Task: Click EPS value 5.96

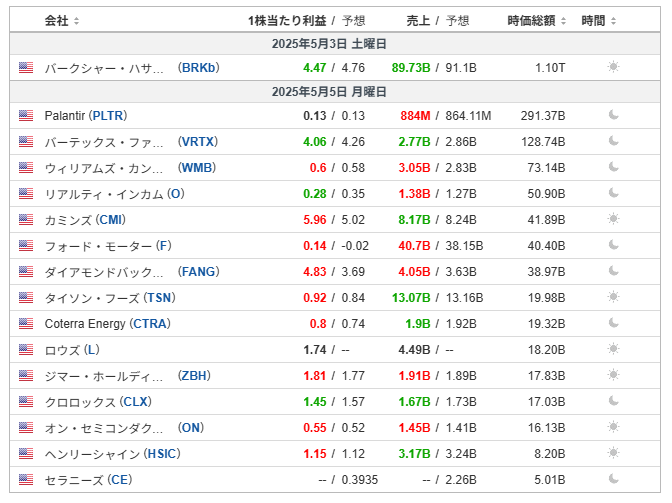Action: click(315, 220)
